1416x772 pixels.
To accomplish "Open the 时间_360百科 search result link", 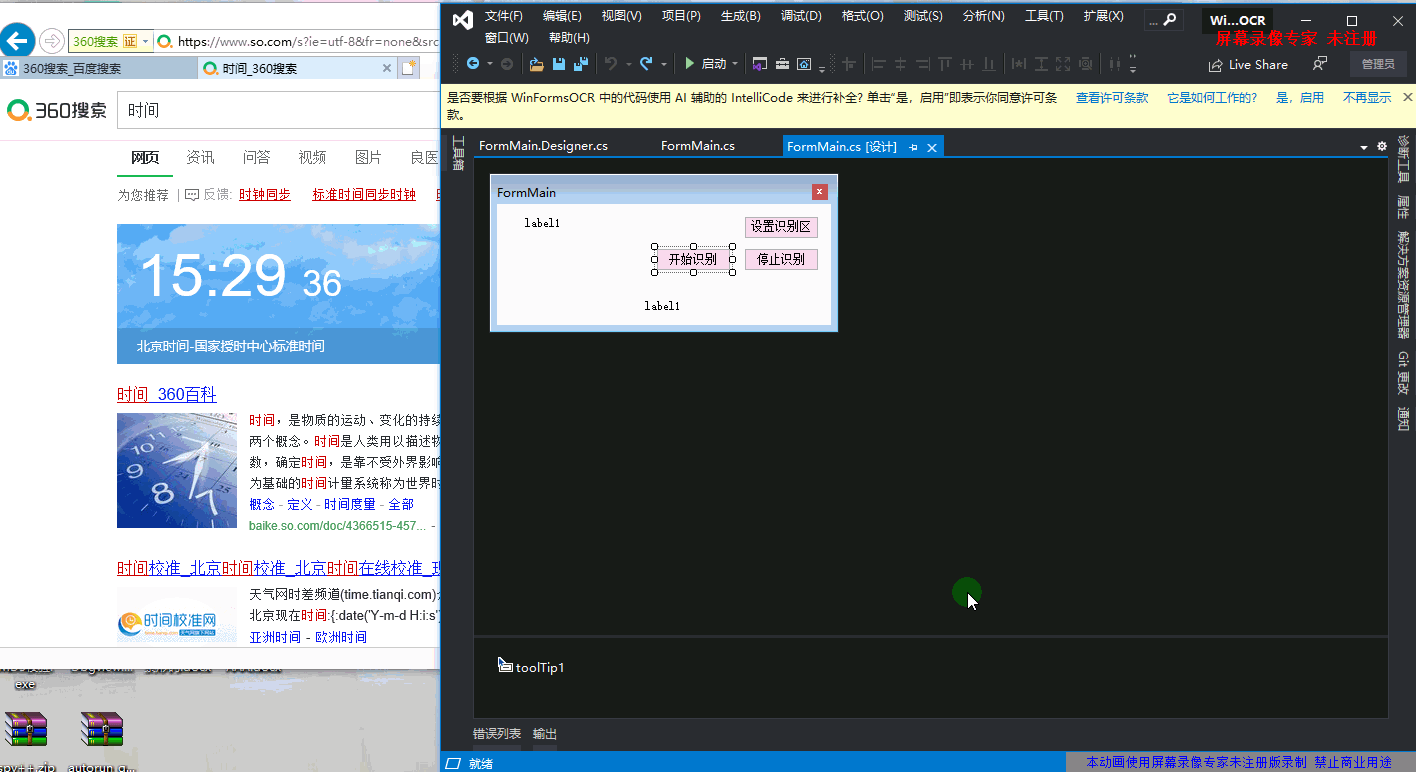I will (167, 394).
